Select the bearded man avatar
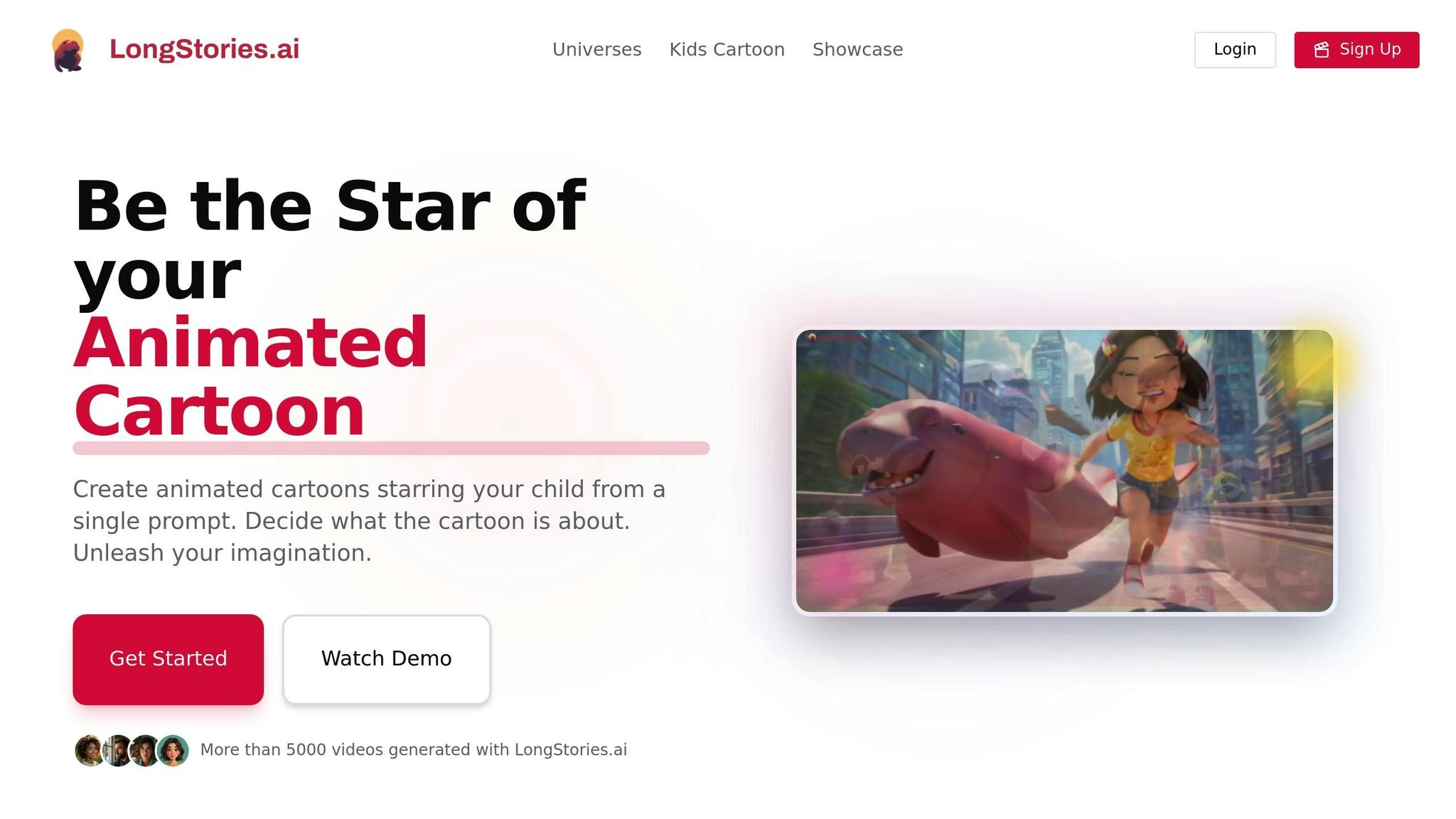 [x=117, y=750]
